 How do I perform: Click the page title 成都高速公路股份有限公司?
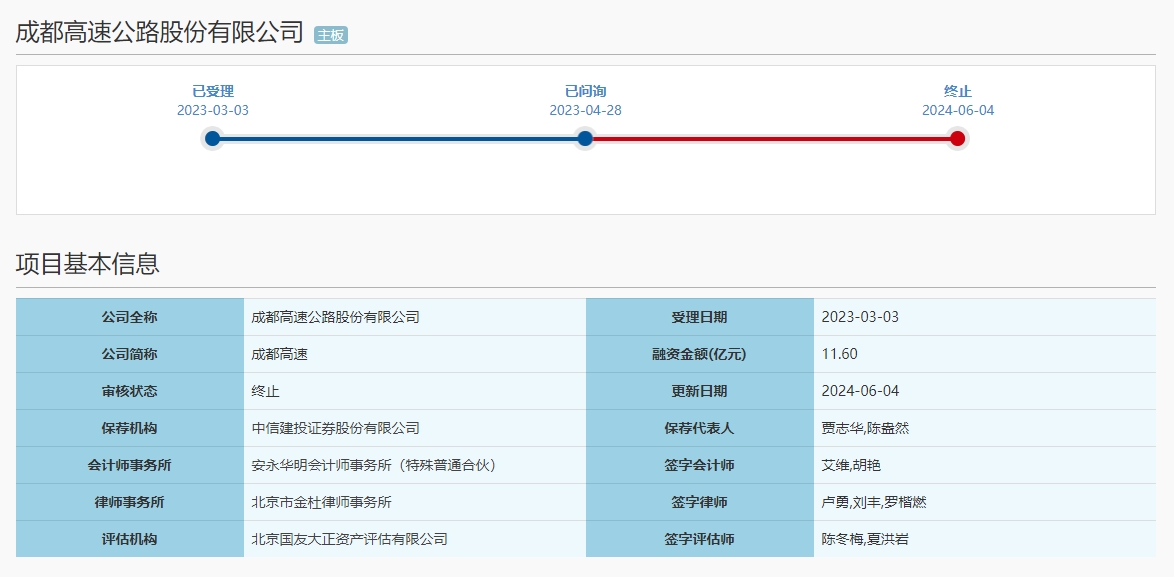pyautogui.click(x=159, y=33)
